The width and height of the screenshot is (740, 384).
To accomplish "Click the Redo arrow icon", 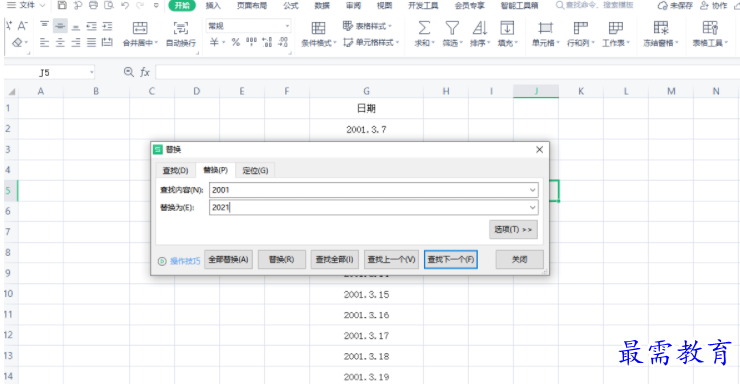I will click(140, 5).
